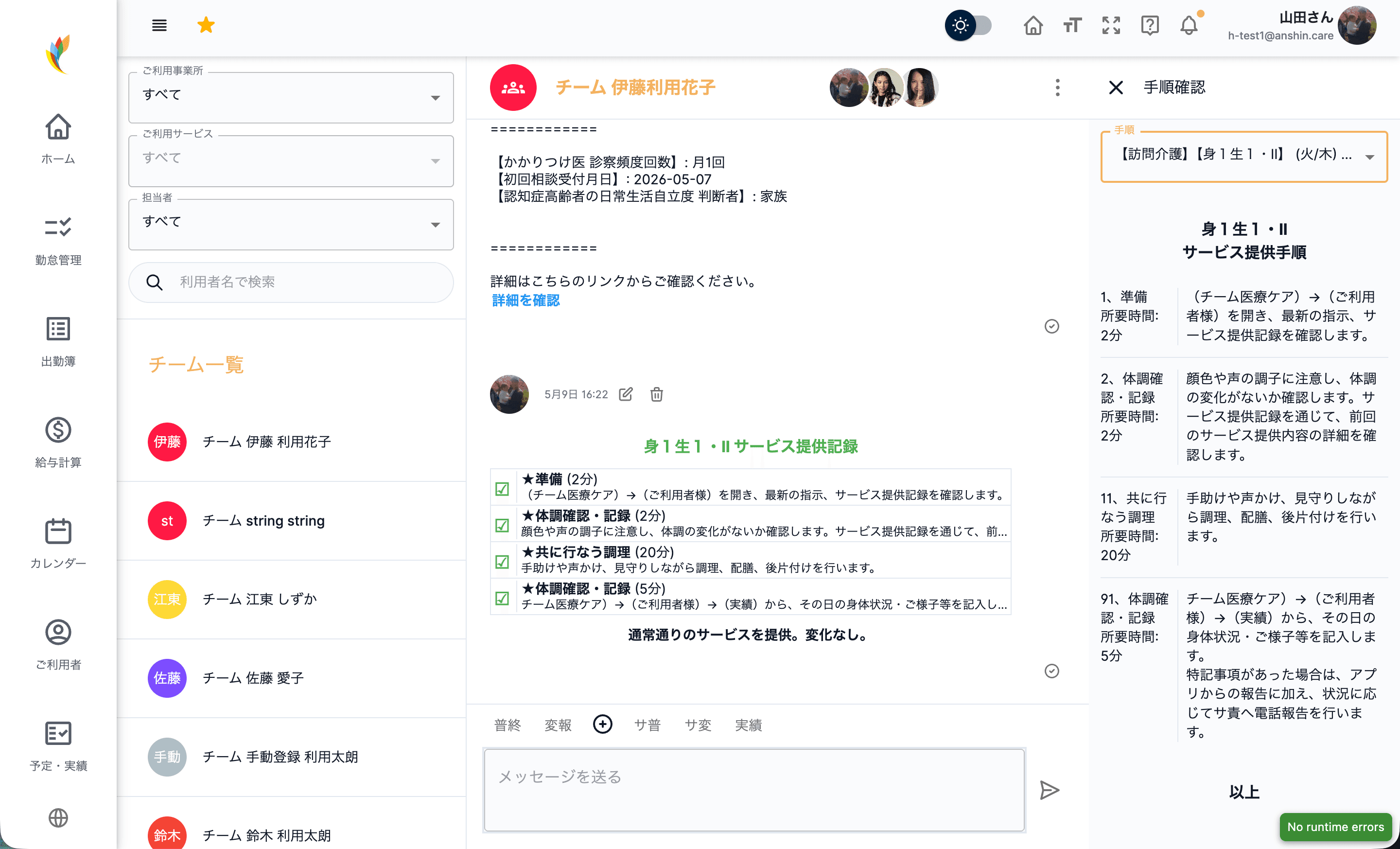
Task: Open the help question icon
Action: [1150, 26]
